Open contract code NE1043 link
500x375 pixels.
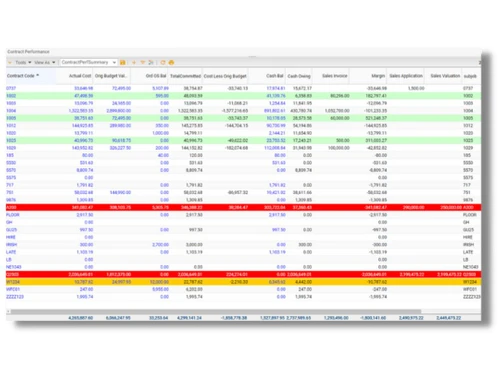(14, 267)
